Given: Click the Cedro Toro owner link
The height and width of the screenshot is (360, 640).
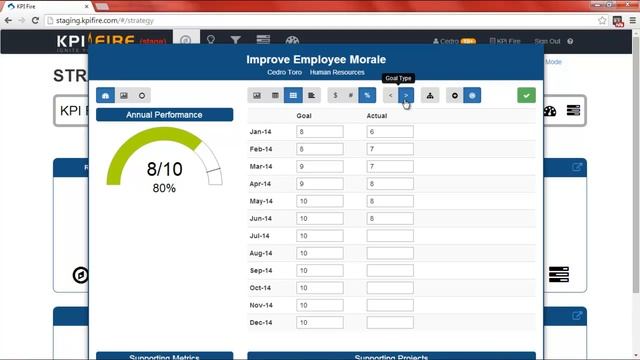Looking at the screenshot, I should point(284,72).
